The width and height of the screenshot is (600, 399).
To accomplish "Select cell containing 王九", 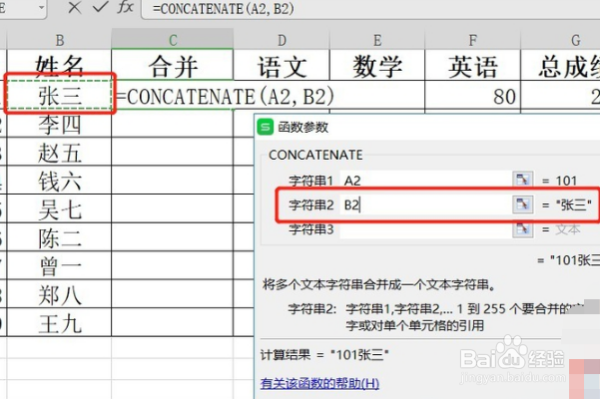I will [x=59, y=323].
